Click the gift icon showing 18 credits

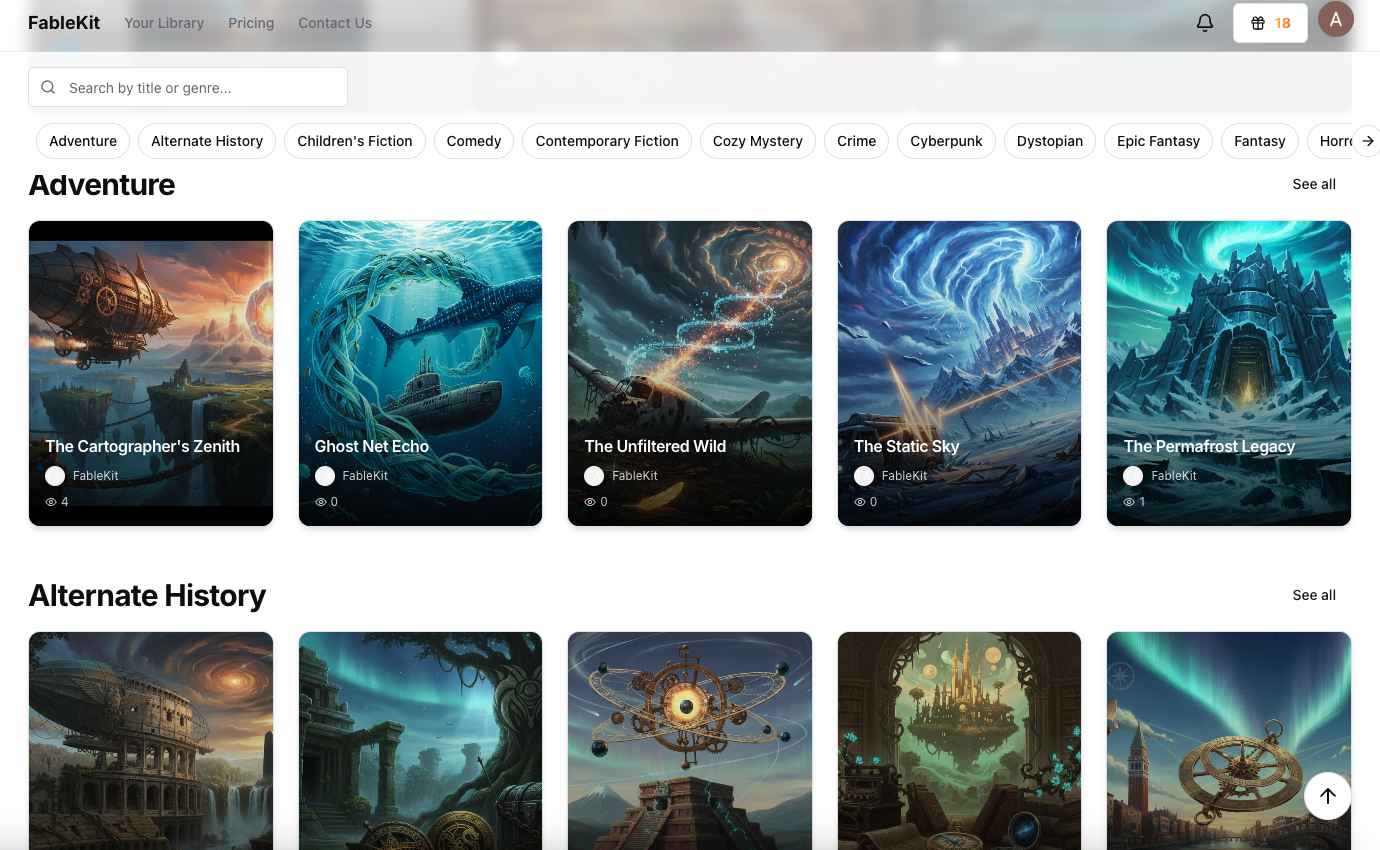(1270, 22)
